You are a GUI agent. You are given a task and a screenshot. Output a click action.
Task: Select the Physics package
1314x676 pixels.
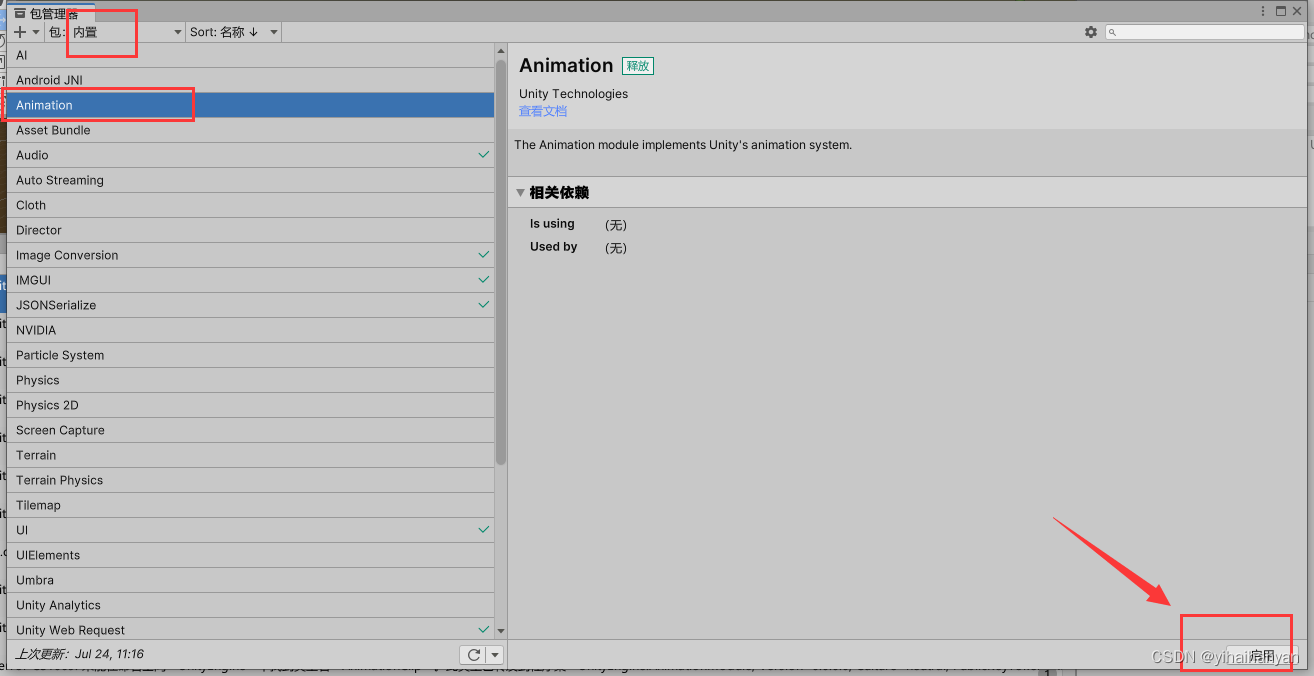tap(251, 380)
